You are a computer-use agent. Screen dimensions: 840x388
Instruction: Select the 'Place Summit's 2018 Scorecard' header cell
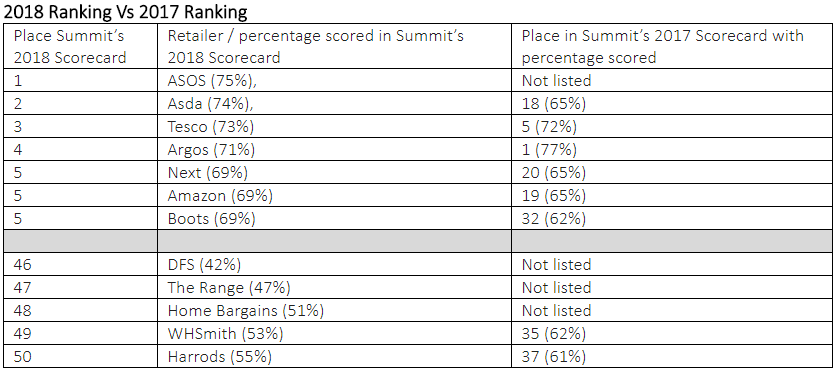coord(80,46)
